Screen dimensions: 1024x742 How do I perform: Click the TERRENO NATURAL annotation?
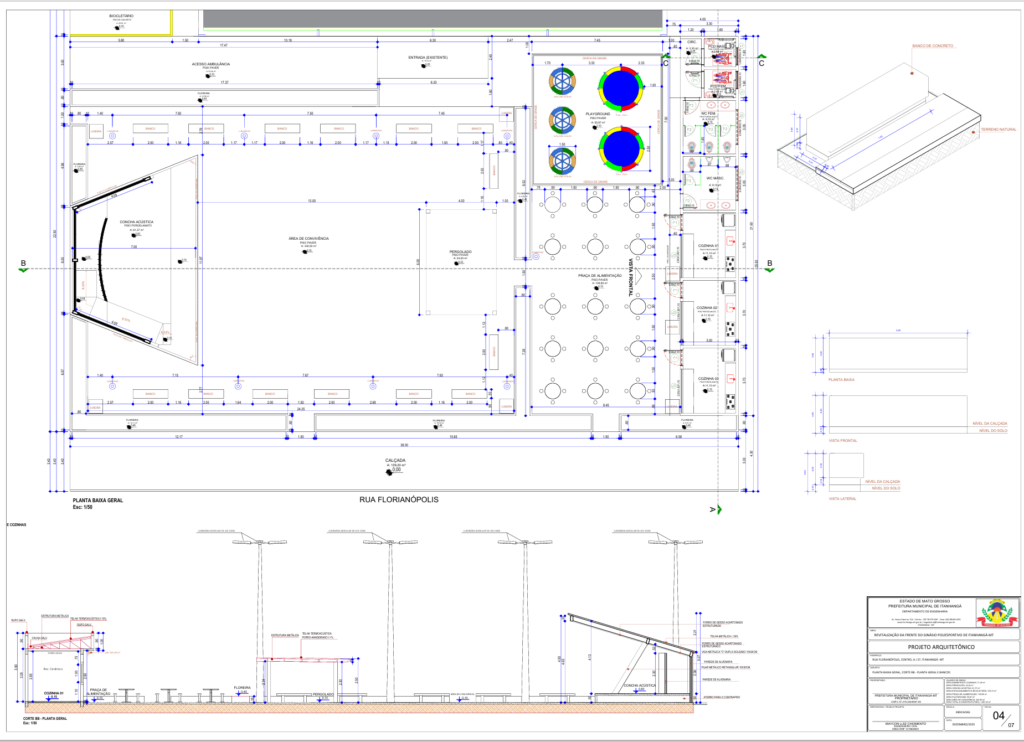[1000, 130]
